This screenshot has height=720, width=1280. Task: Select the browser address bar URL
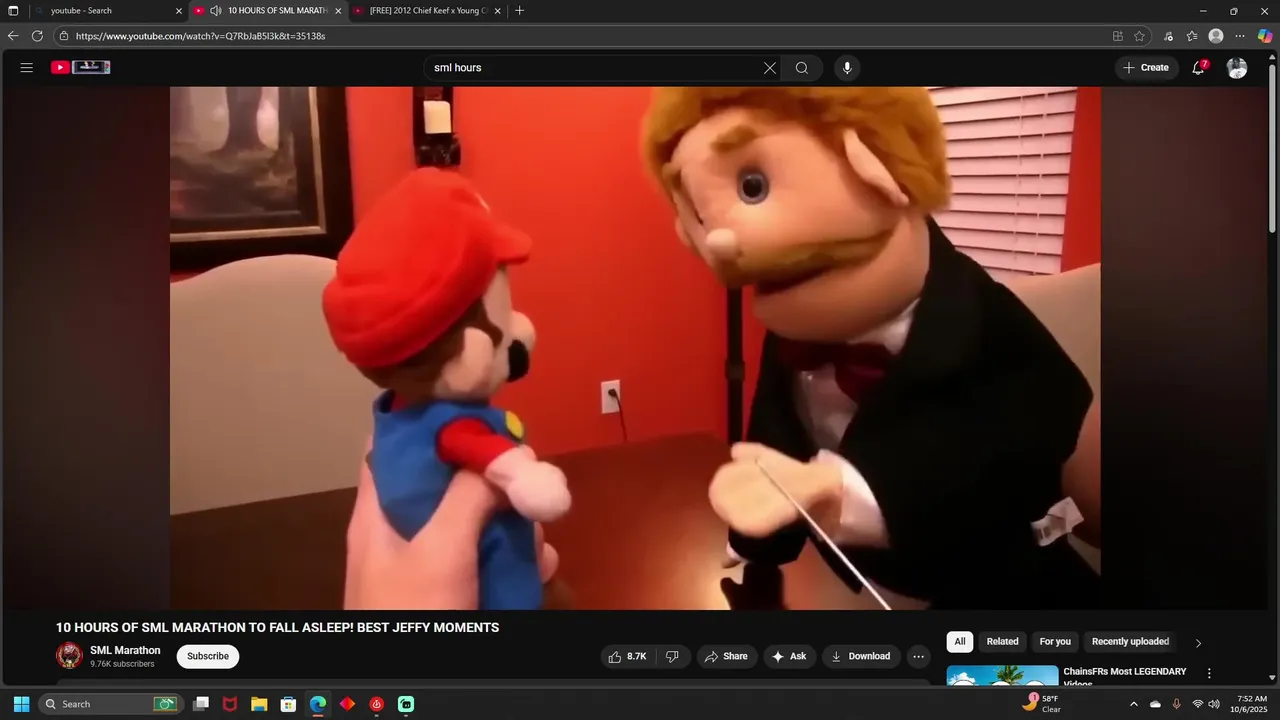click(x=200, y=36)
